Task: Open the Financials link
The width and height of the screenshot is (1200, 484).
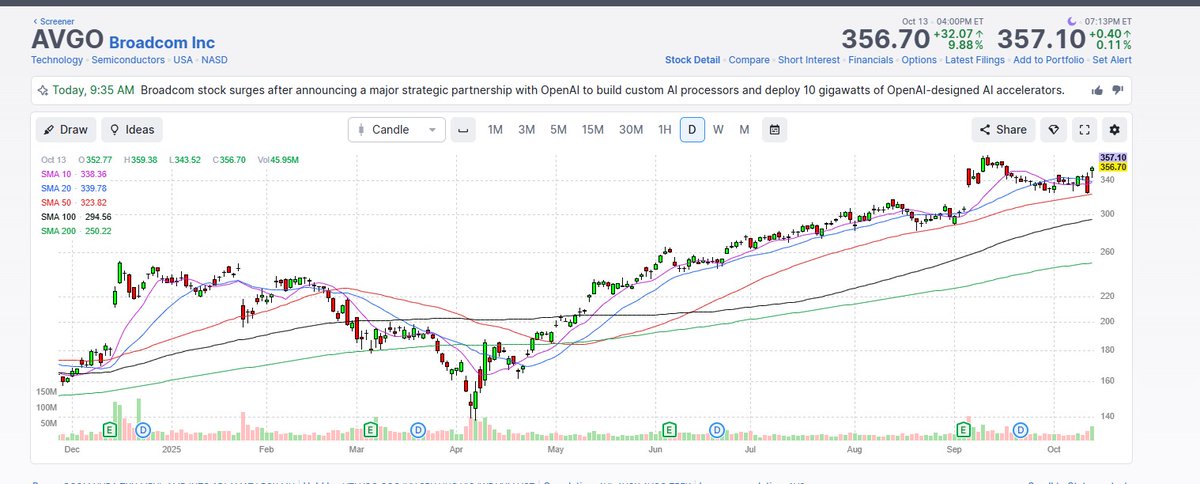Action: [x=872, y=60]
